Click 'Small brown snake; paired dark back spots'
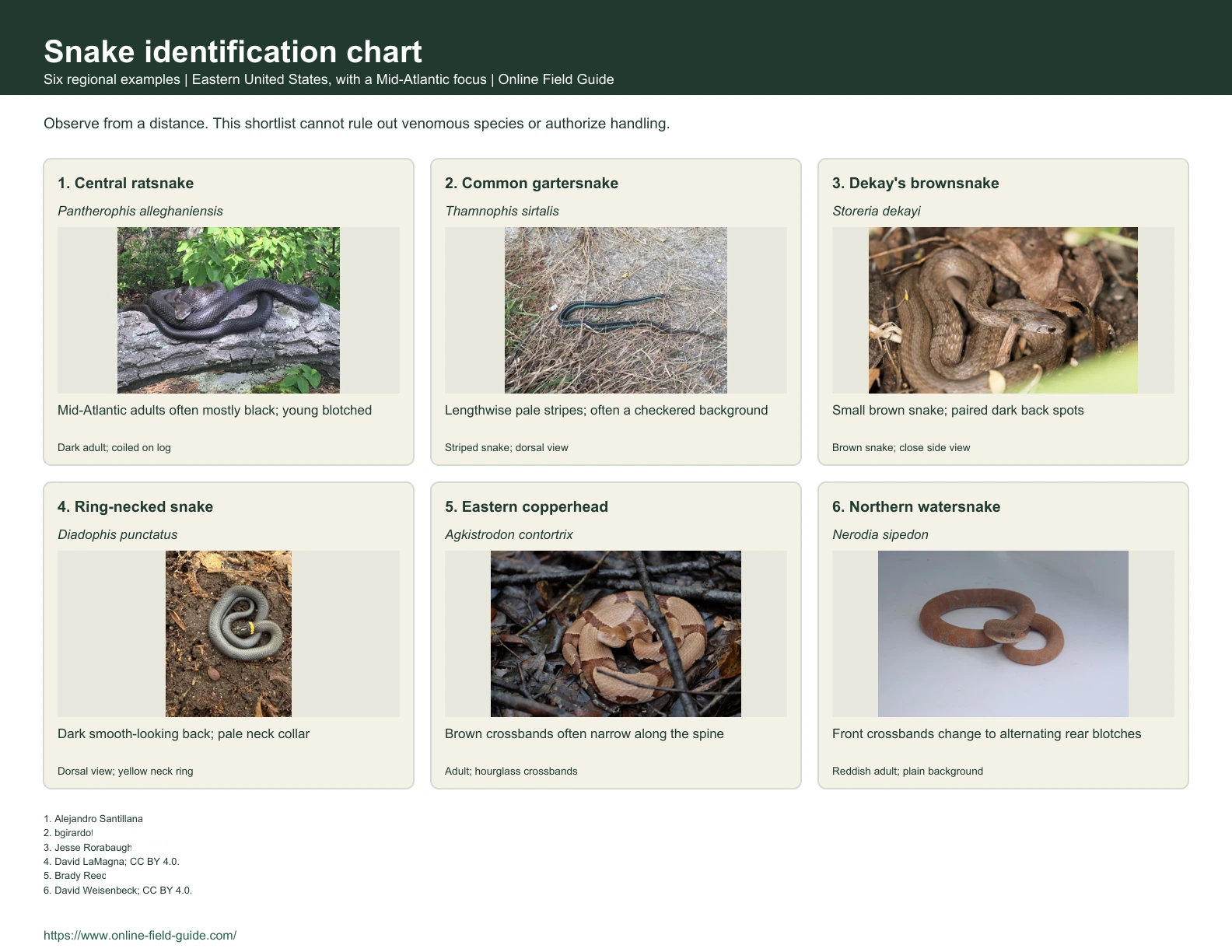Image resolution: width=1232 pixels, height=952 pixels. tap(958, 410)
